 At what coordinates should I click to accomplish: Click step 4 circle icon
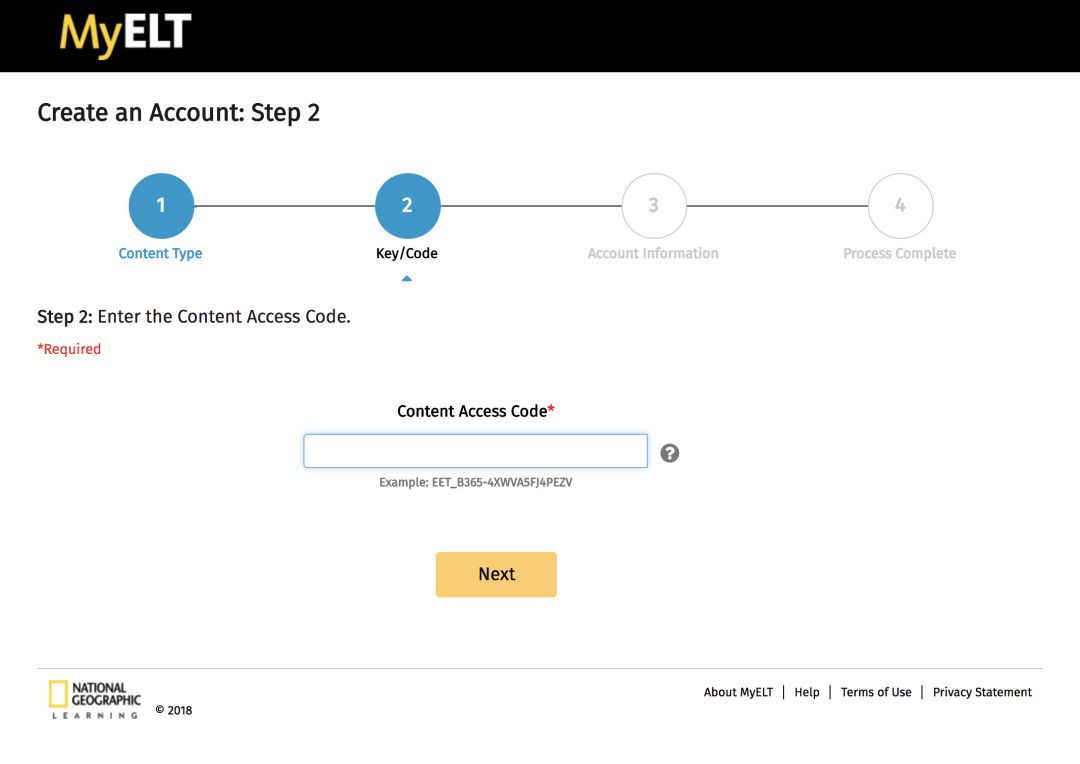tap(900, 205)
